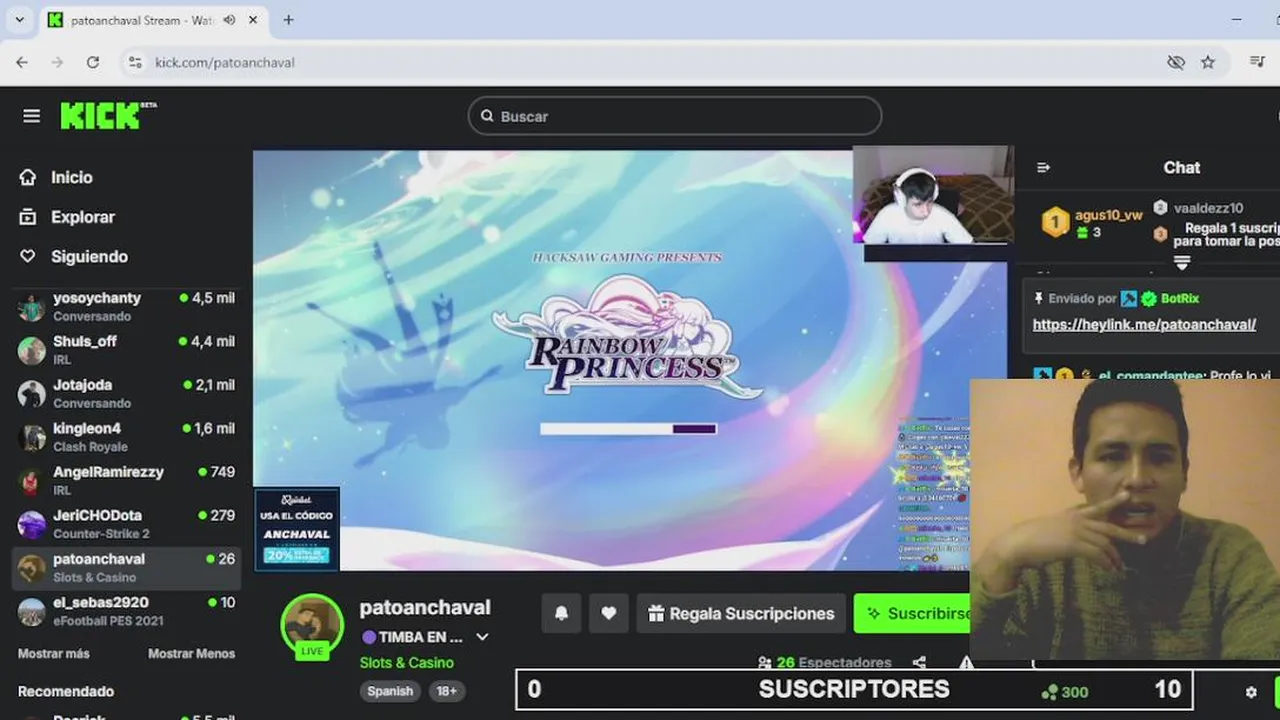Click the site information icon in address bar

(x=136, y=62)
